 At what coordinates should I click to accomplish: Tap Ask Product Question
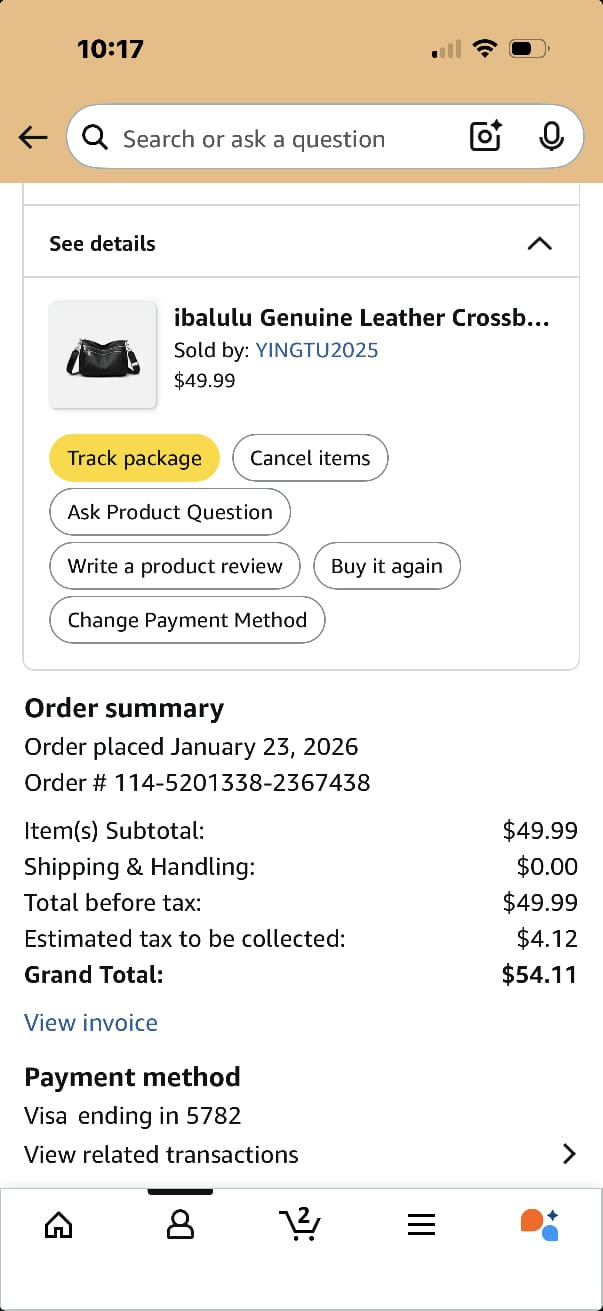click(x=170, y=512)
